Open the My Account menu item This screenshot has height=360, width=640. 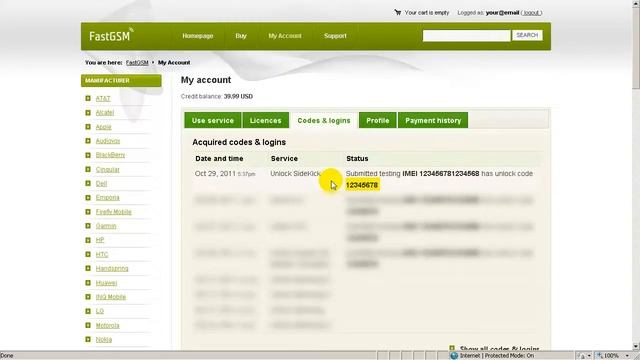click(x=285, y=36)
